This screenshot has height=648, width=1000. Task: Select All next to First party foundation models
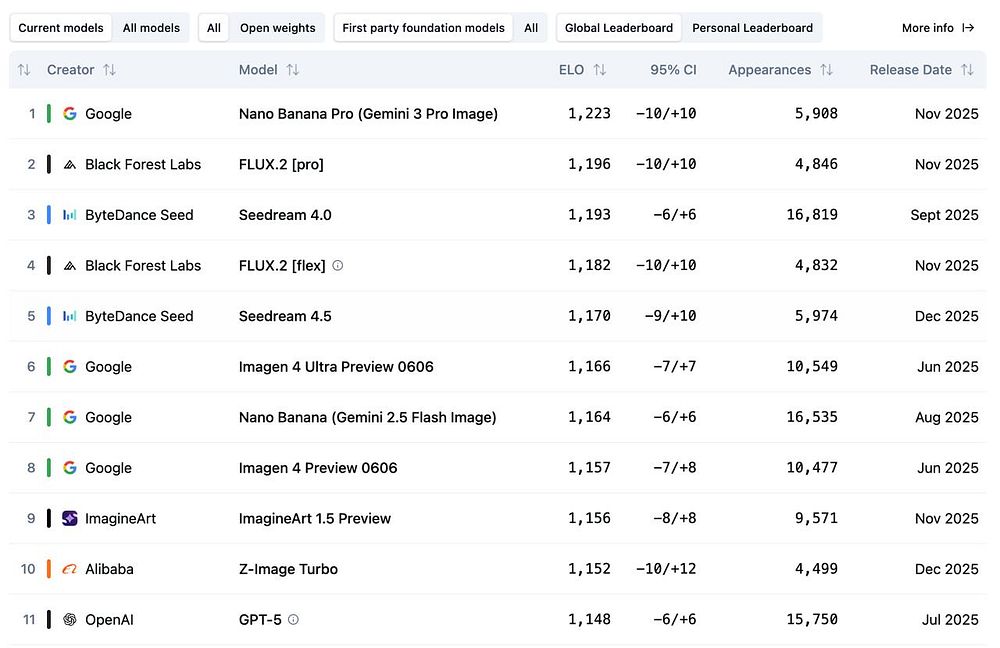531,28
